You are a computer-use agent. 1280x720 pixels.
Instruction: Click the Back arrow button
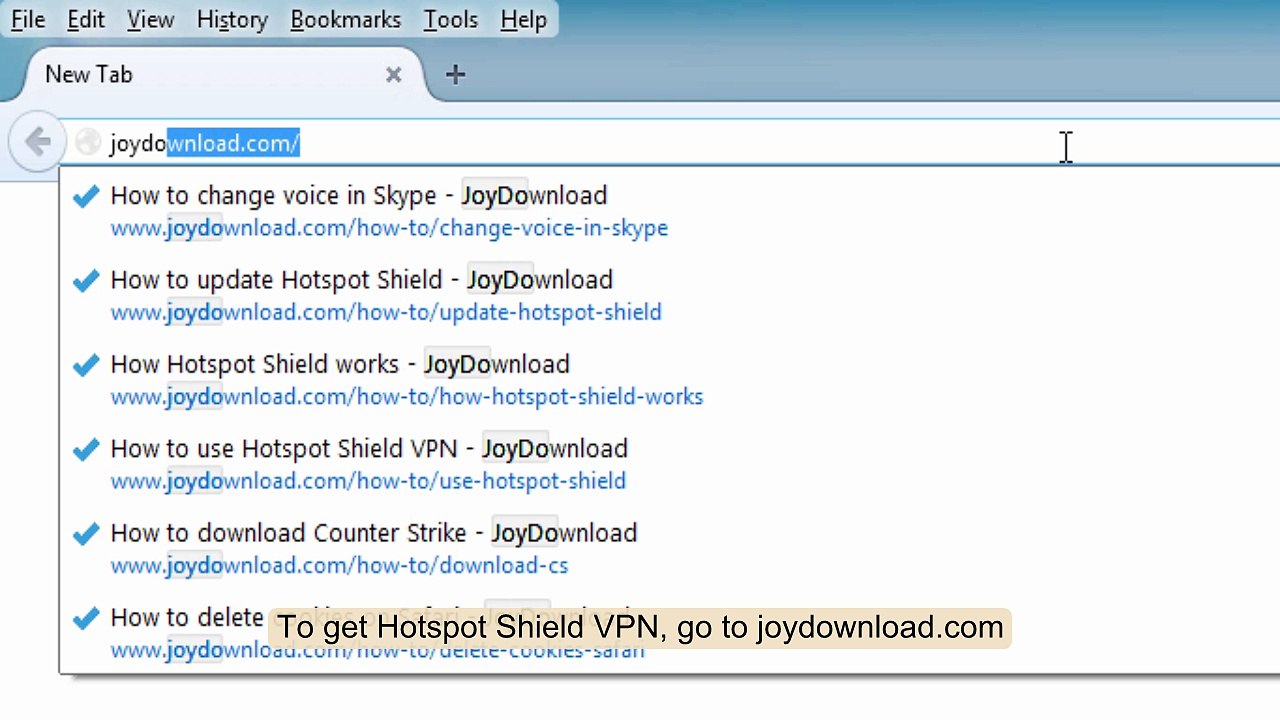[37, 142]
